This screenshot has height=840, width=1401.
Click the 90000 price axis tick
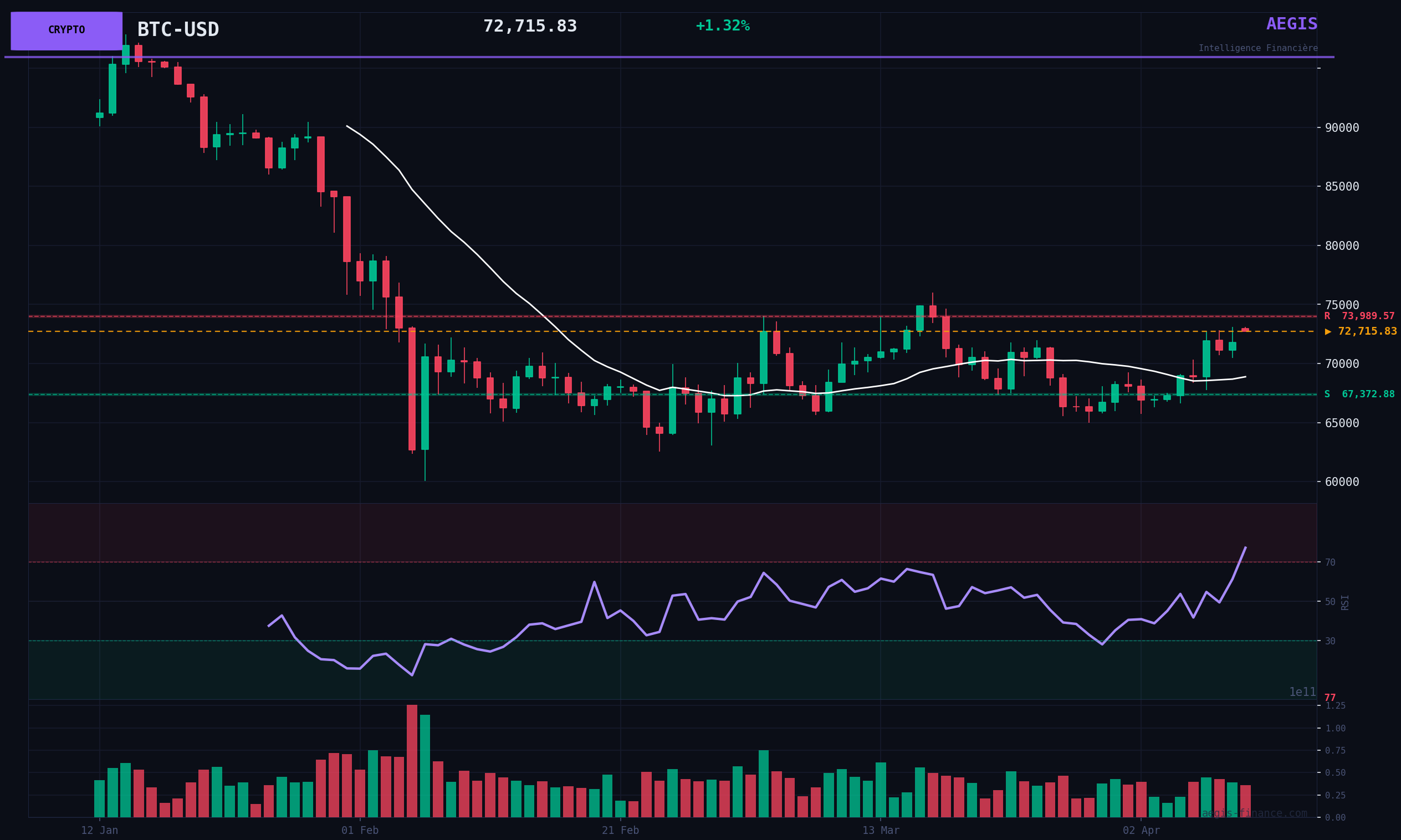1342,128
